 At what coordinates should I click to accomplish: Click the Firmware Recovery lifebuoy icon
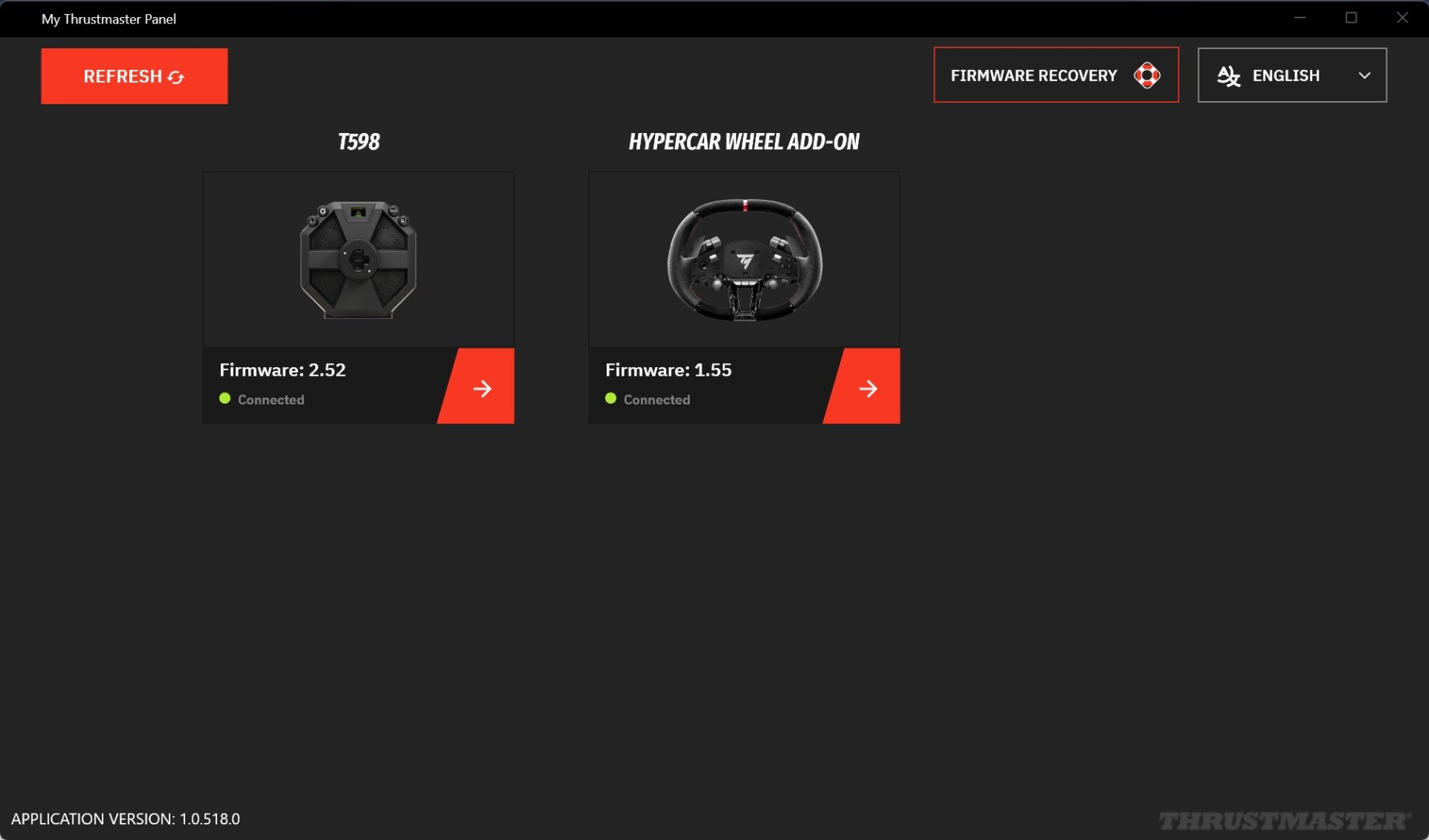1147,75
